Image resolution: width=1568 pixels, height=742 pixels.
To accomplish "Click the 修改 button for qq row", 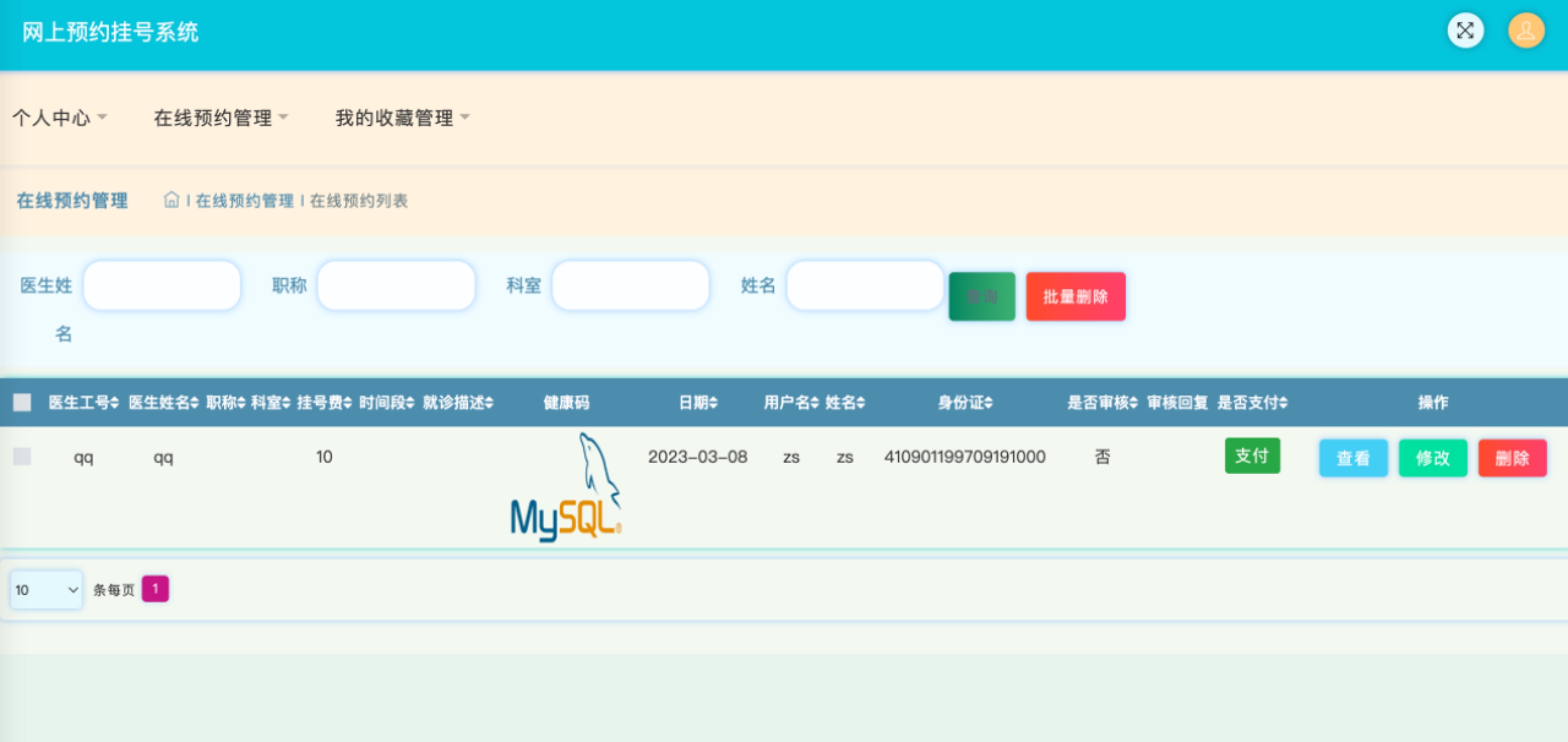I will tap(1433, 458).
